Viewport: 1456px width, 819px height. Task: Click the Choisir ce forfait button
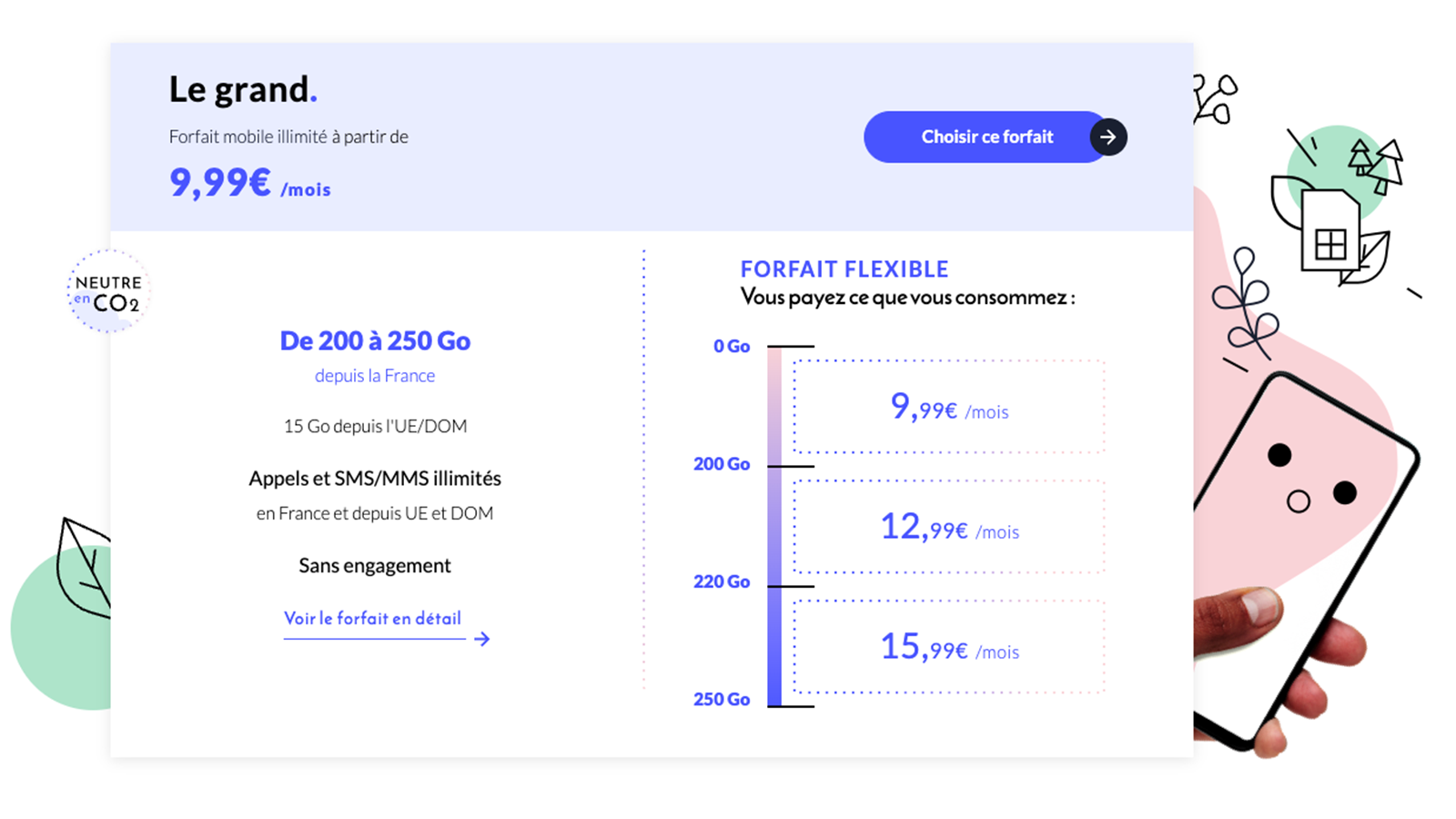987,136
